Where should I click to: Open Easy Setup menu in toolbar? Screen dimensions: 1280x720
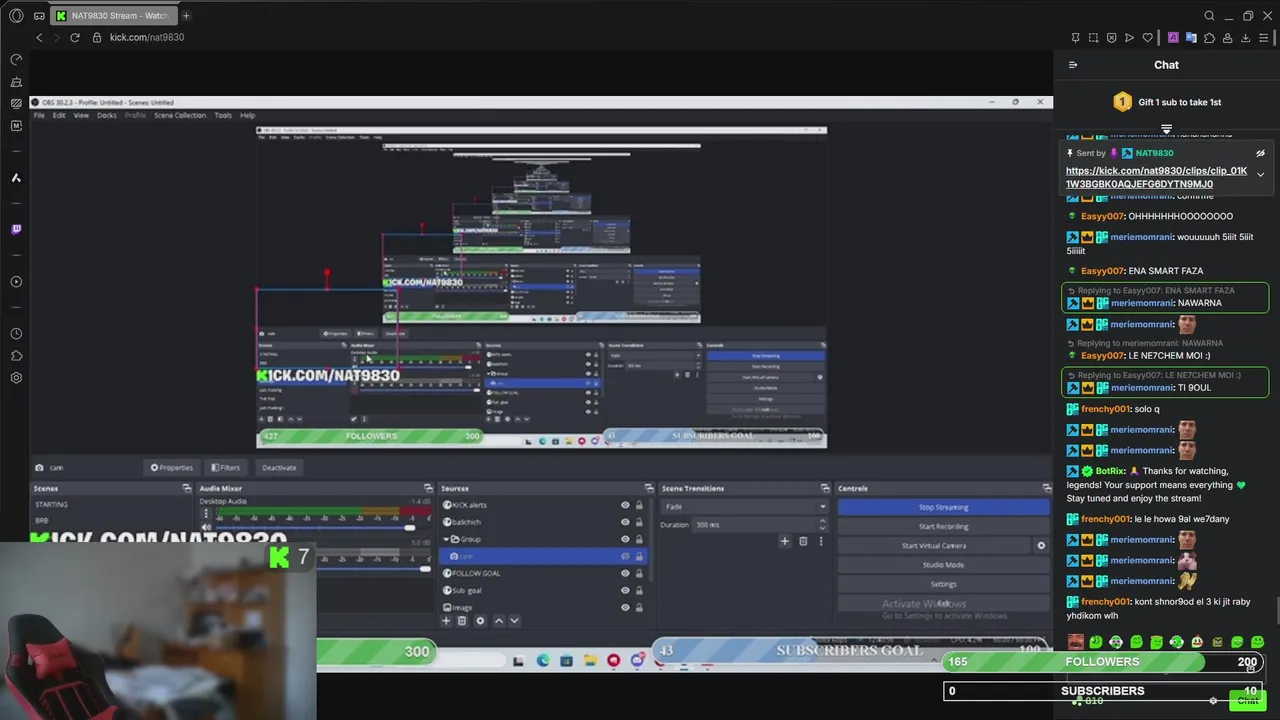coord(1264,38)
